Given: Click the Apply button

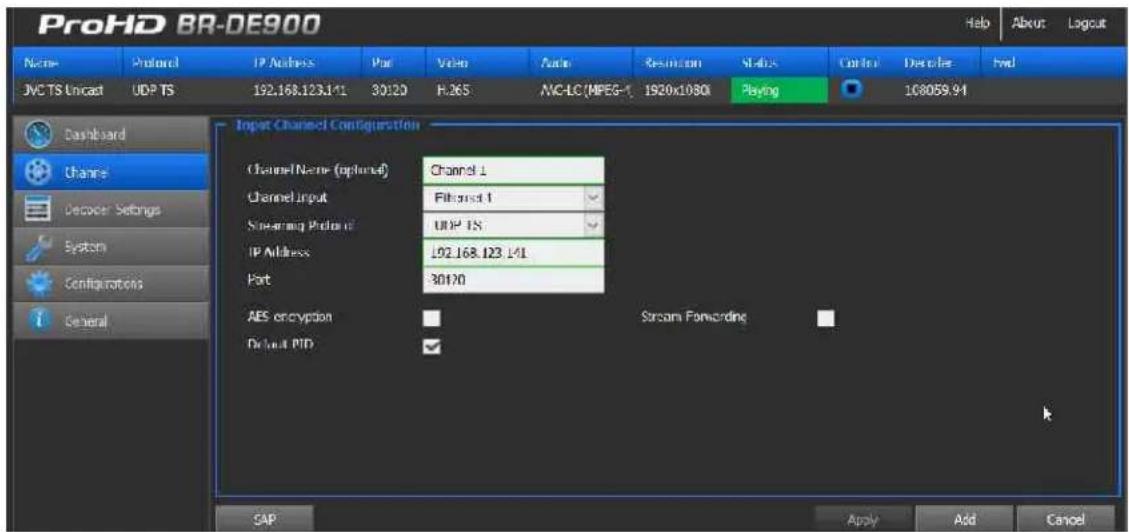Looking at the screenshot, I should coord(863,518).
